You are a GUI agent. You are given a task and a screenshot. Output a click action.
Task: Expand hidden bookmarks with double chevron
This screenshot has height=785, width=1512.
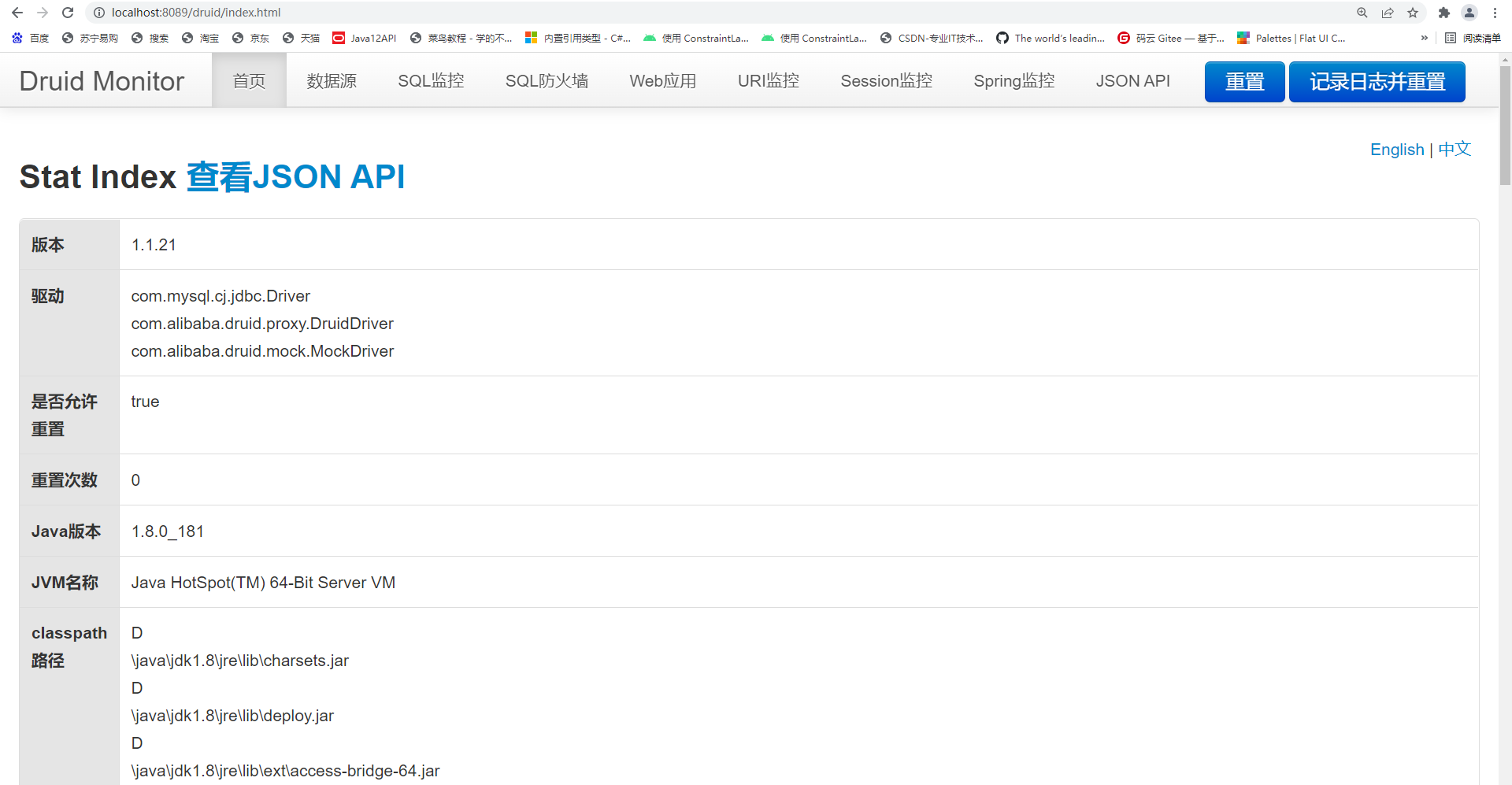[1424, 38]
